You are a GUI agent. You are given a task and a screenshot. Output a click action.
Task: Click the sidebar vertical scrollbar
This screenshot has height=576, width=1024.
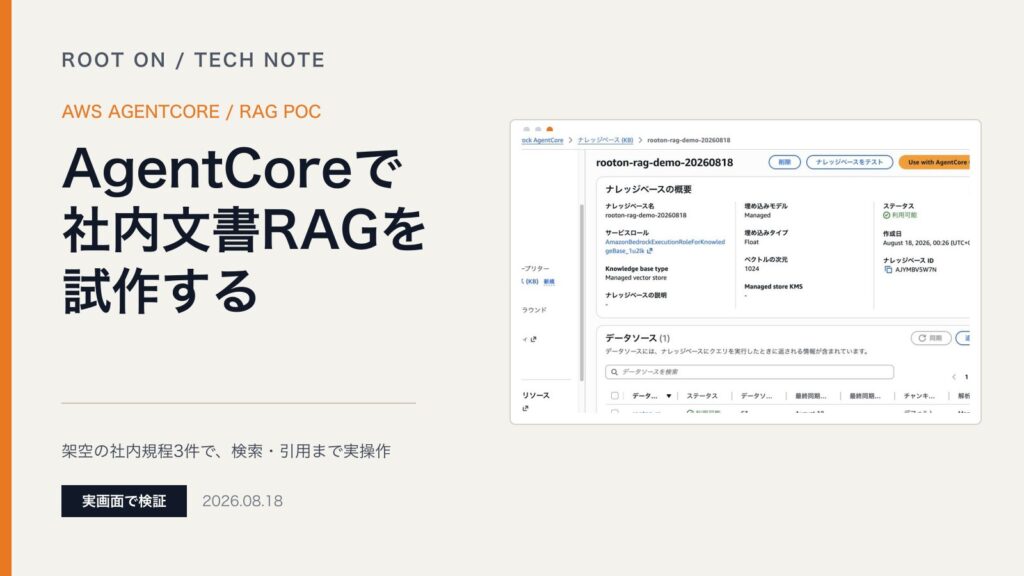[x=581, y=292]
